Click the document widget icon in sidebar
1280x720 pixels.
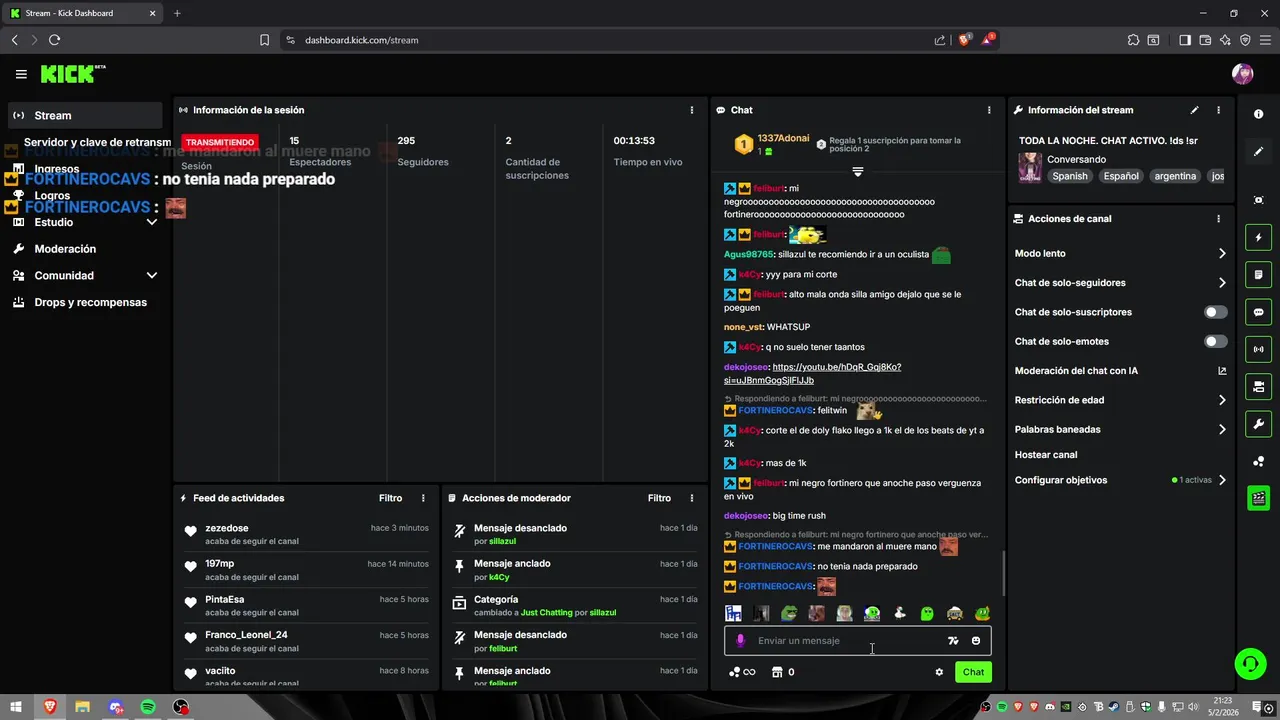[x=1259, y=275]
